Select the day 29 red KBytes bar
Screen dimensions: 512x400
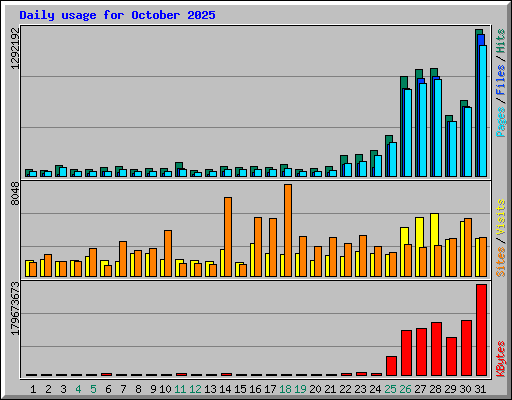point(451,357)
